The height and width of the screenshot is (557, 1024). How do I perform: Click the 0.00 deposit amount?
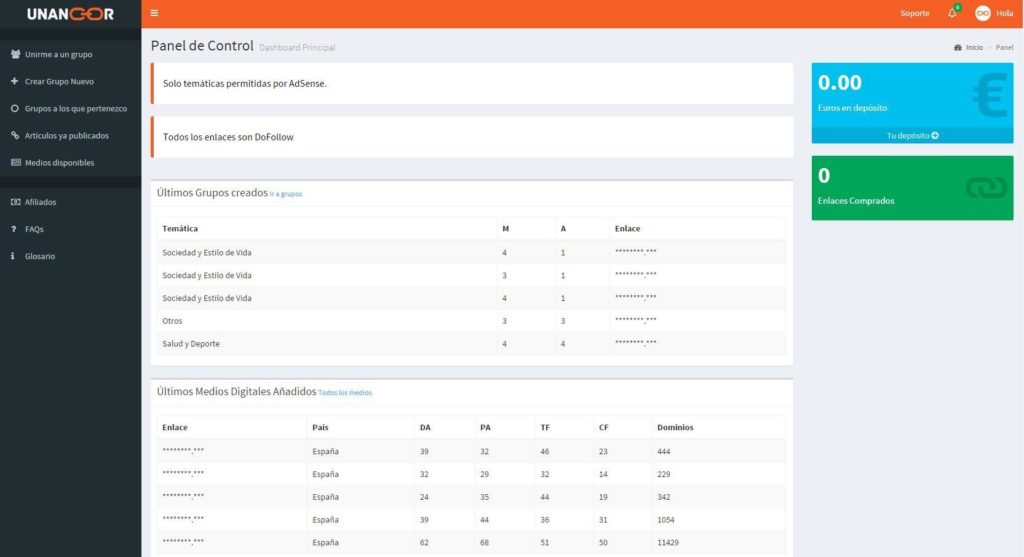coord(840,83)
